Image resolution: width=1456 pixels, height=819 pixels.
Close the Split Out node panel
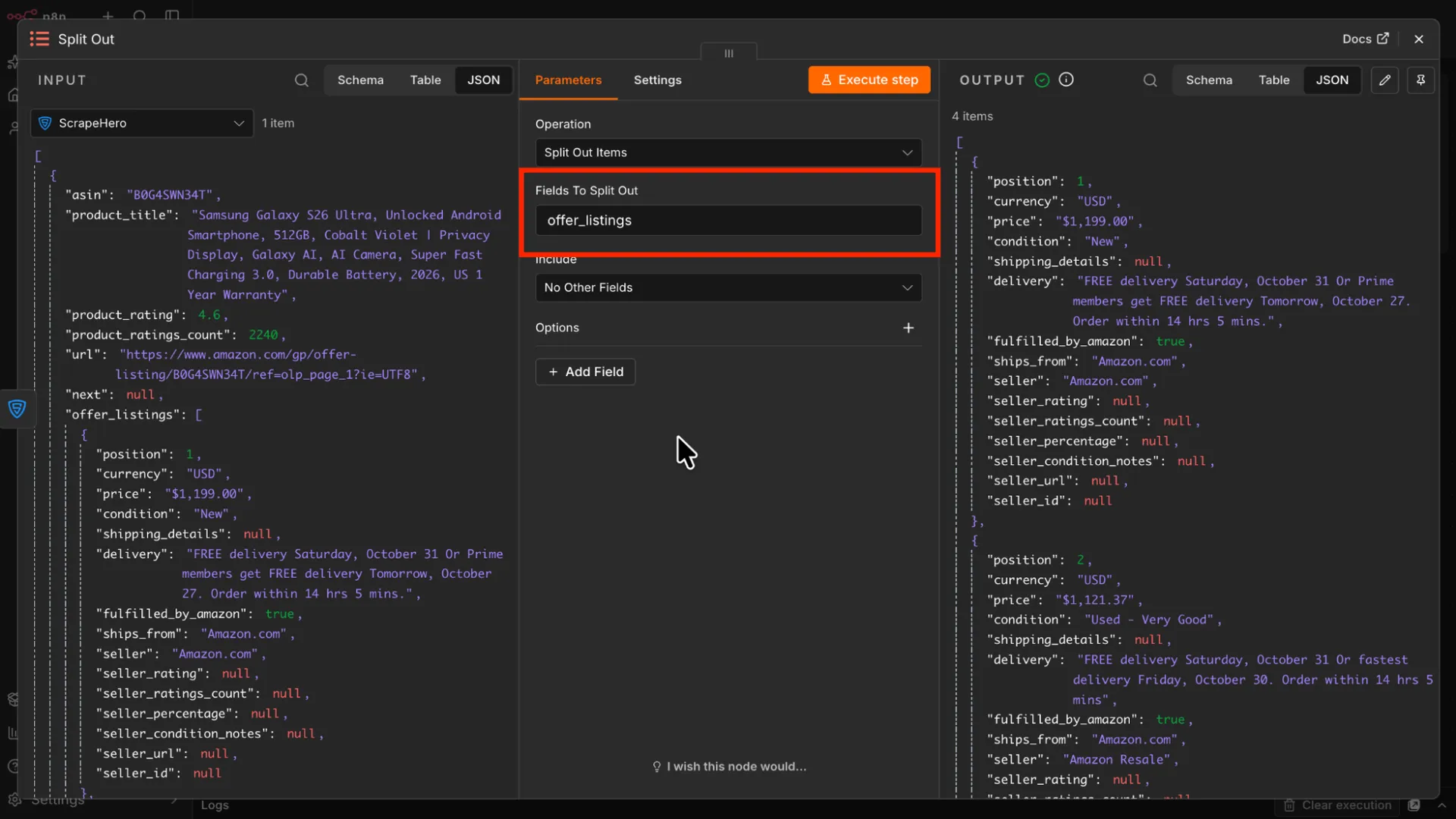click(x=1419, y=39)
